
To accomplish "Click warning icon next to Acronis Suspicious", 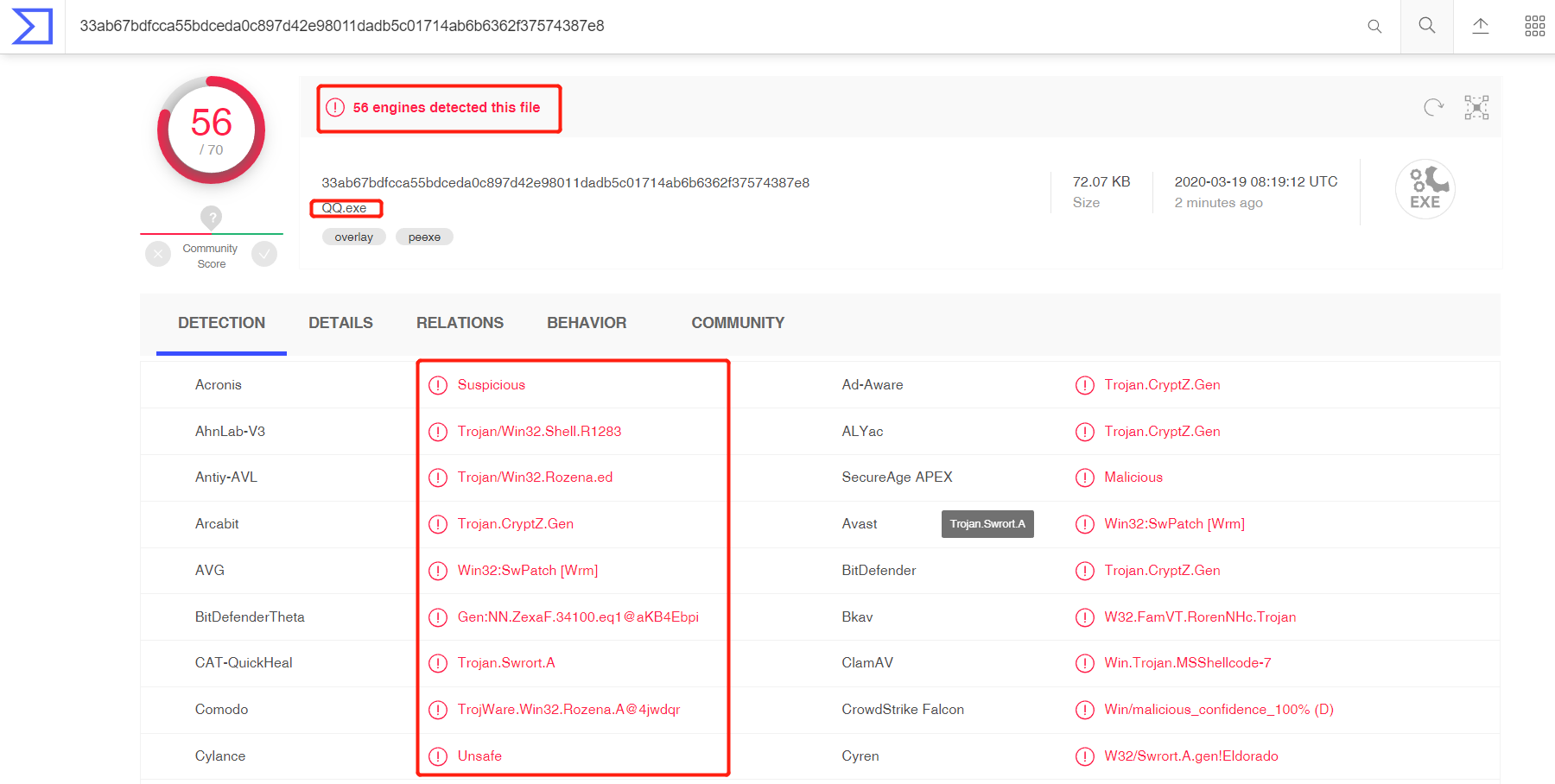I will (x=438, y=385).
